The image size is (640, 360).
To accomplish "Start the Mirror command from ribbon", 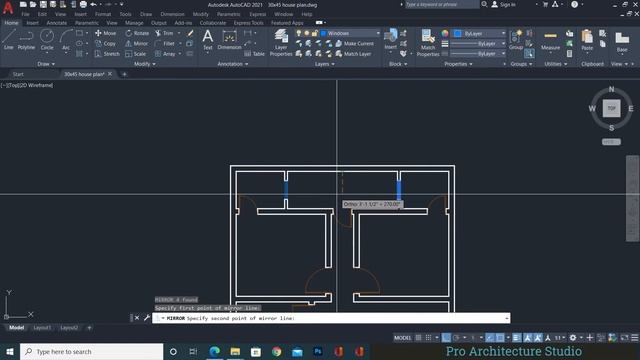I will pos(137,43).
